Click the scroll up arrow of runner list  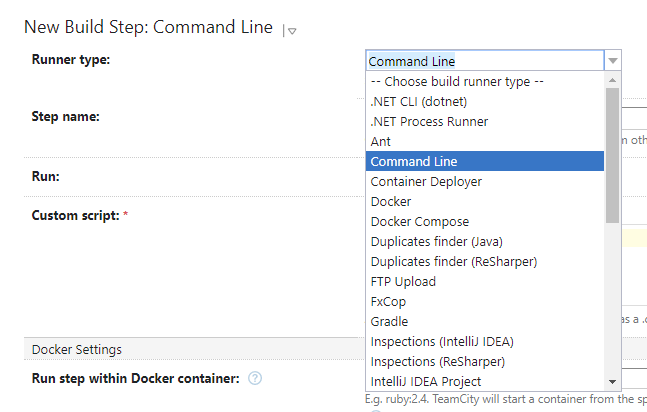click(x=612, y=81)
